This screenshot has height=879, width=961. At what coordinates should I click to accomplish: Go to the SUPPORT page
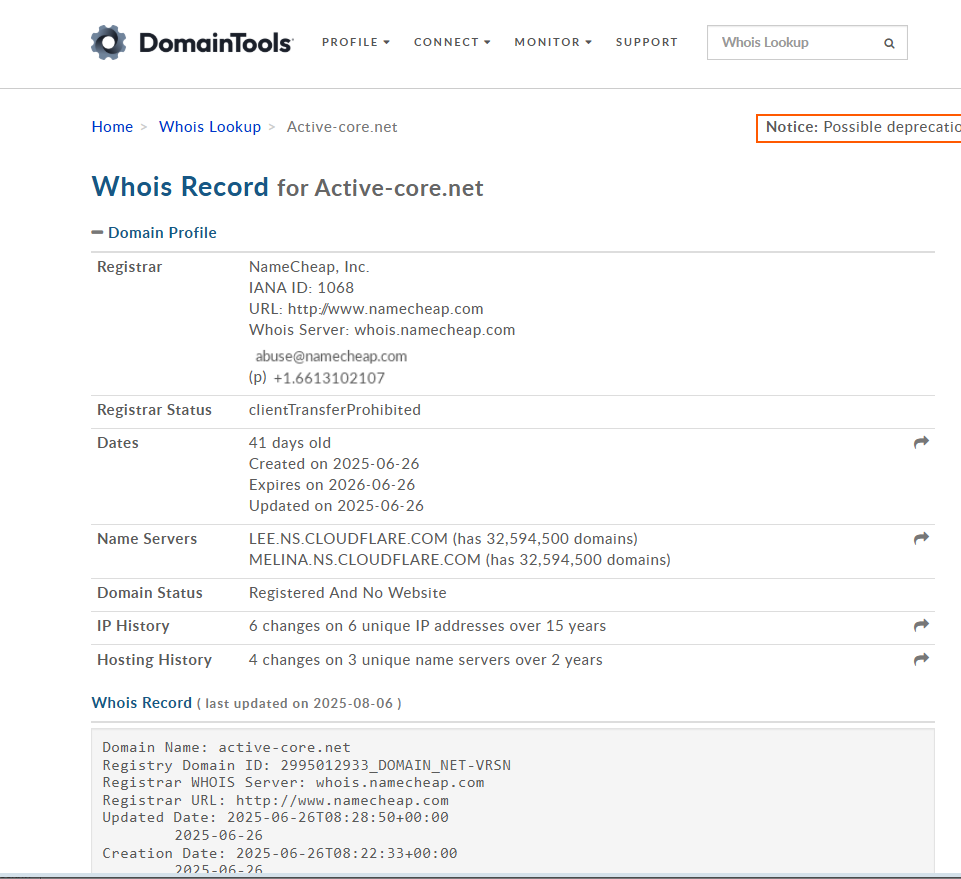coord(647,42)
